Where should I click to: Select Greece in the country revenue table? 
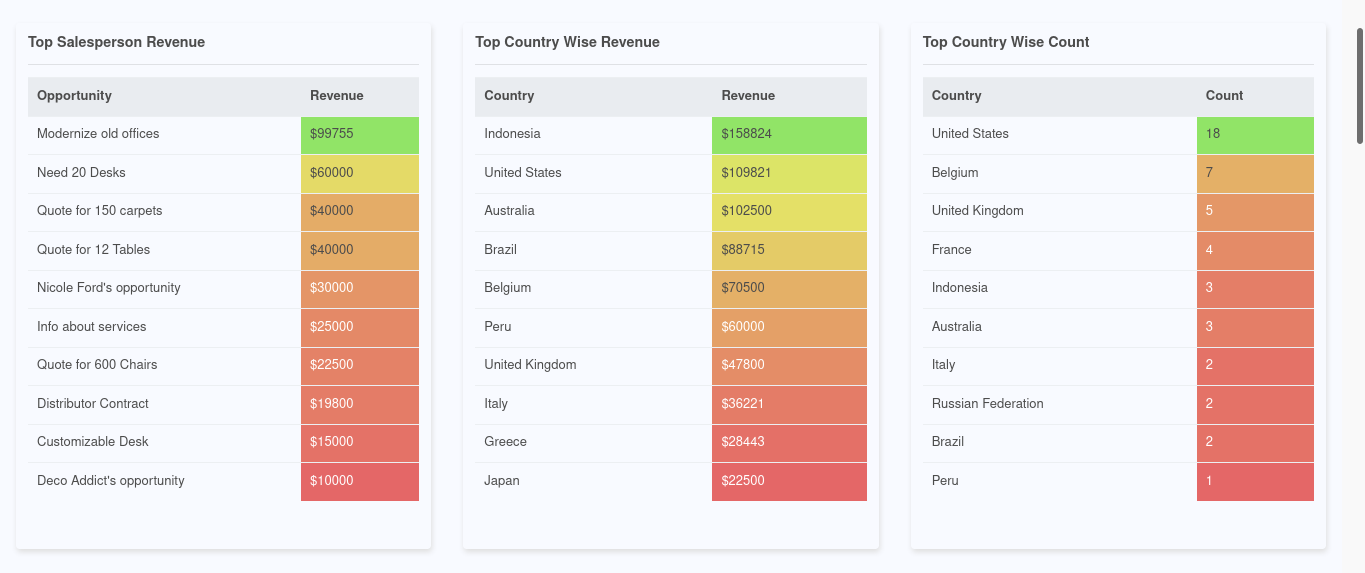coord(505,442)
